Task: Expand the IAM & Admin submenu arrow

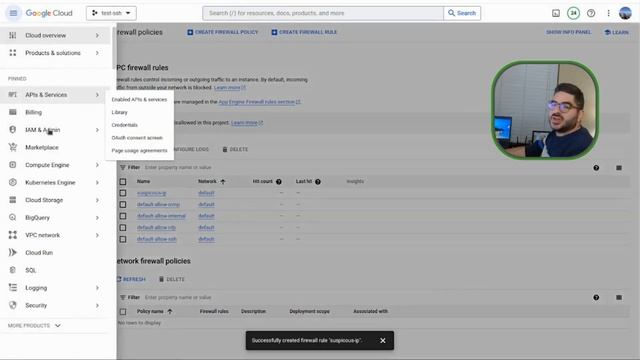Action: (97, 130)
